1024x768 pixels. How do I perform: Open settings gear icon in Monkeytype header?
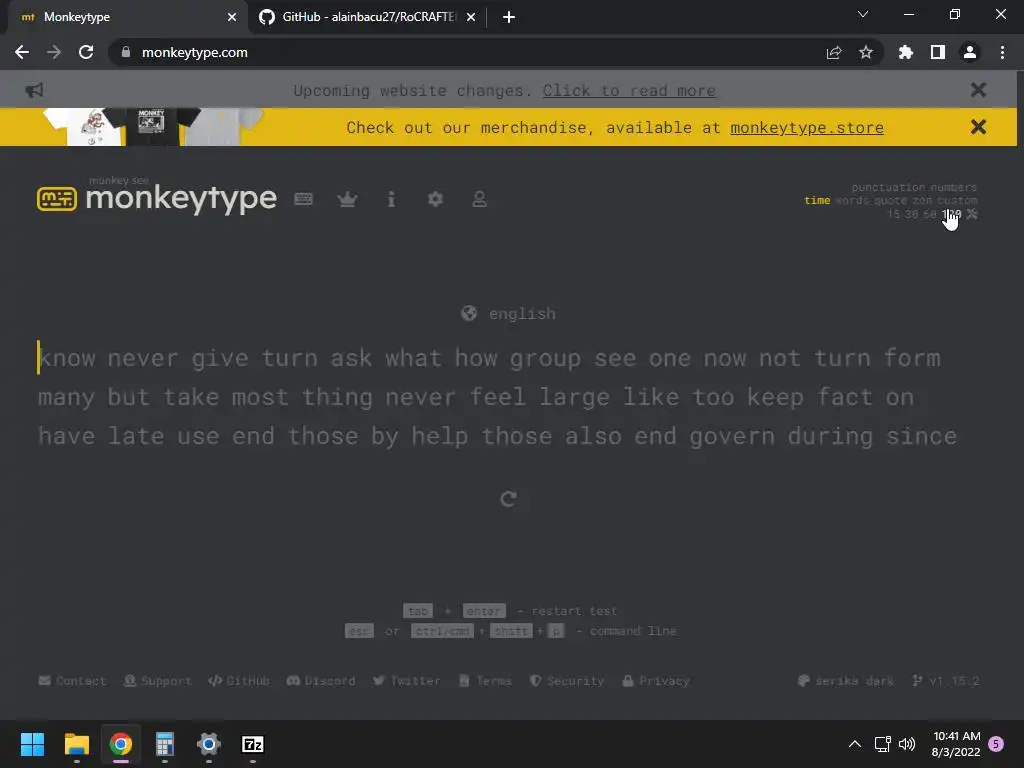click(435, 199)
